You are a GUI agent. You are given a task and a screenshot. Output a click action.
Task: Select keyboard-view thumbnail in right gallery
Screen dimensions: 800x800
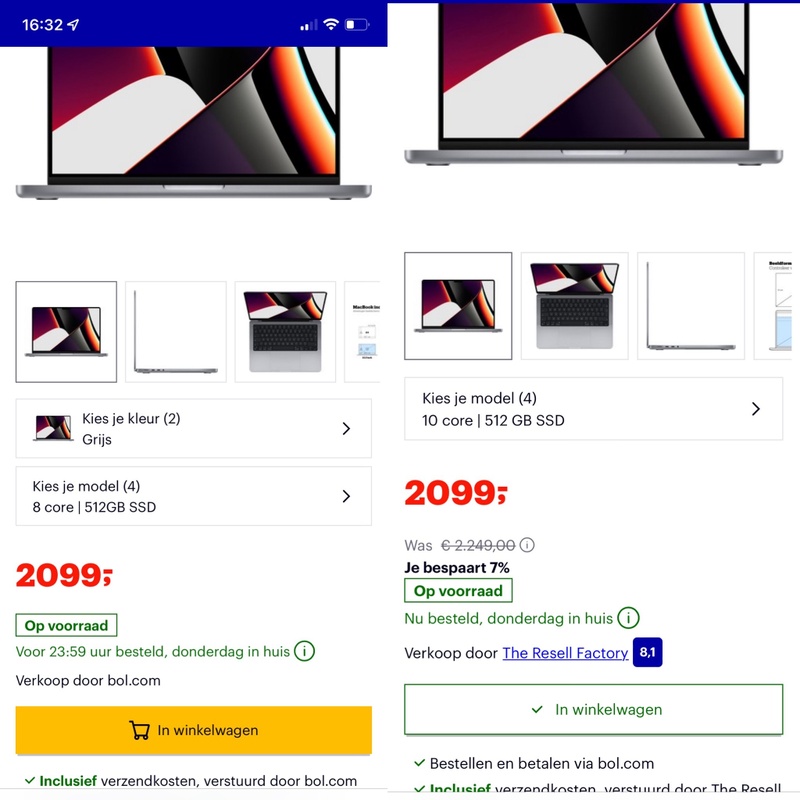(x=574, y=306)
